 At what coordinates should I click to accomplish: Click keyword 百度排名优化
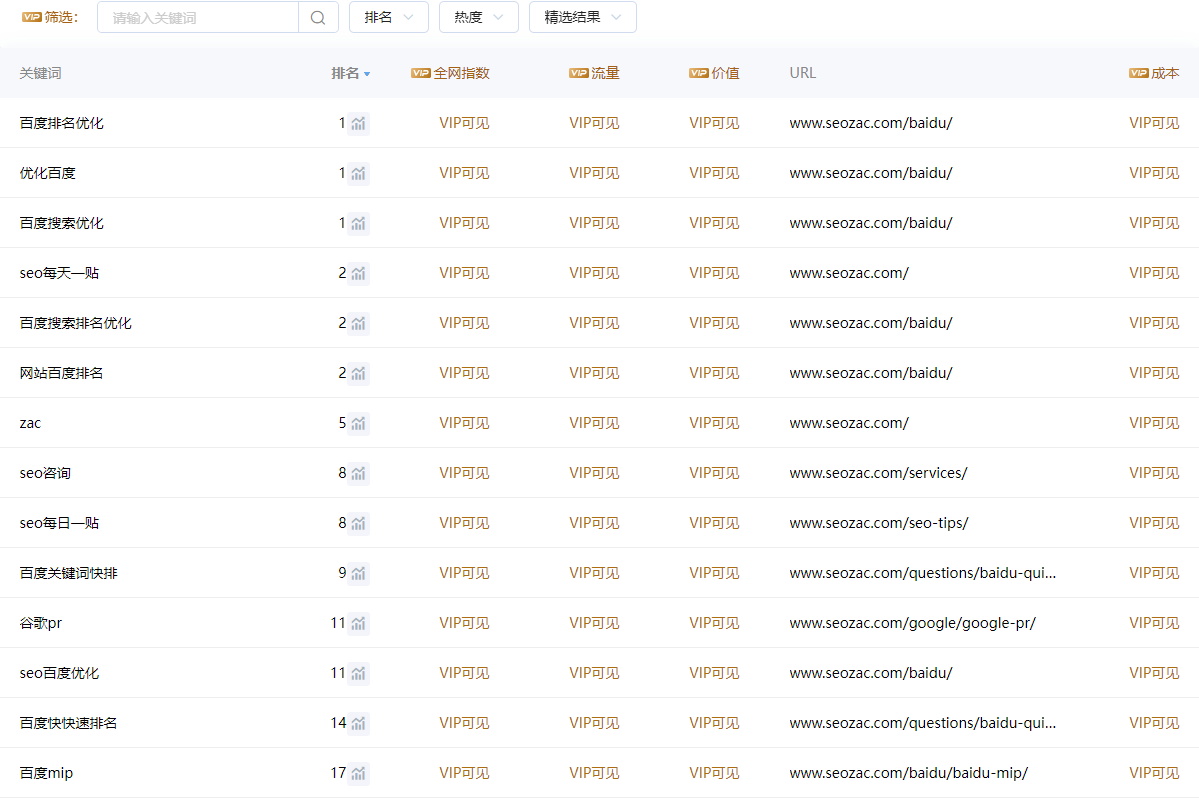coord(61,123)
